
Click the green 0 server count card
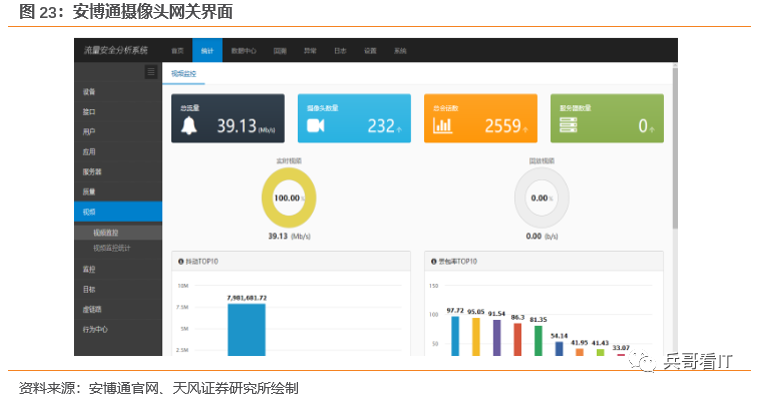click(607, 118)
